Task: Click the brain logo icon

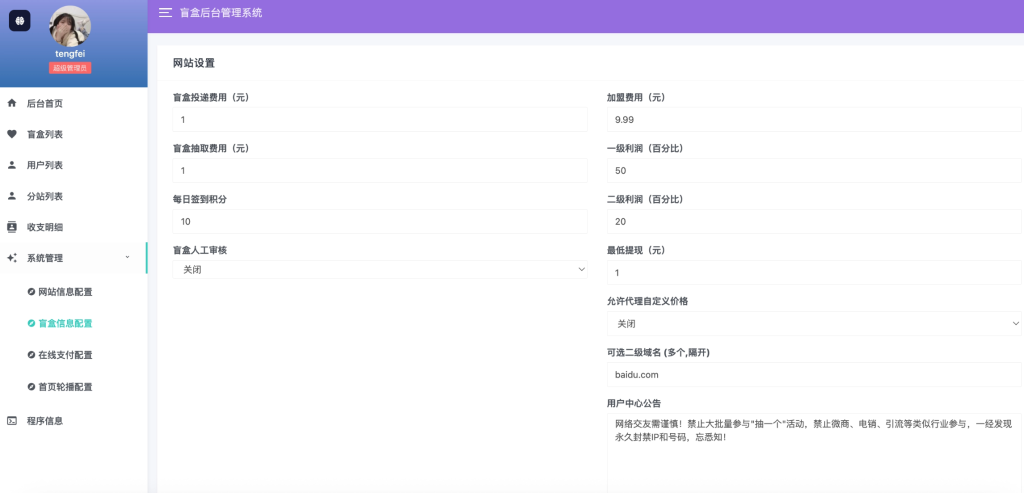Action: [20, 20]
